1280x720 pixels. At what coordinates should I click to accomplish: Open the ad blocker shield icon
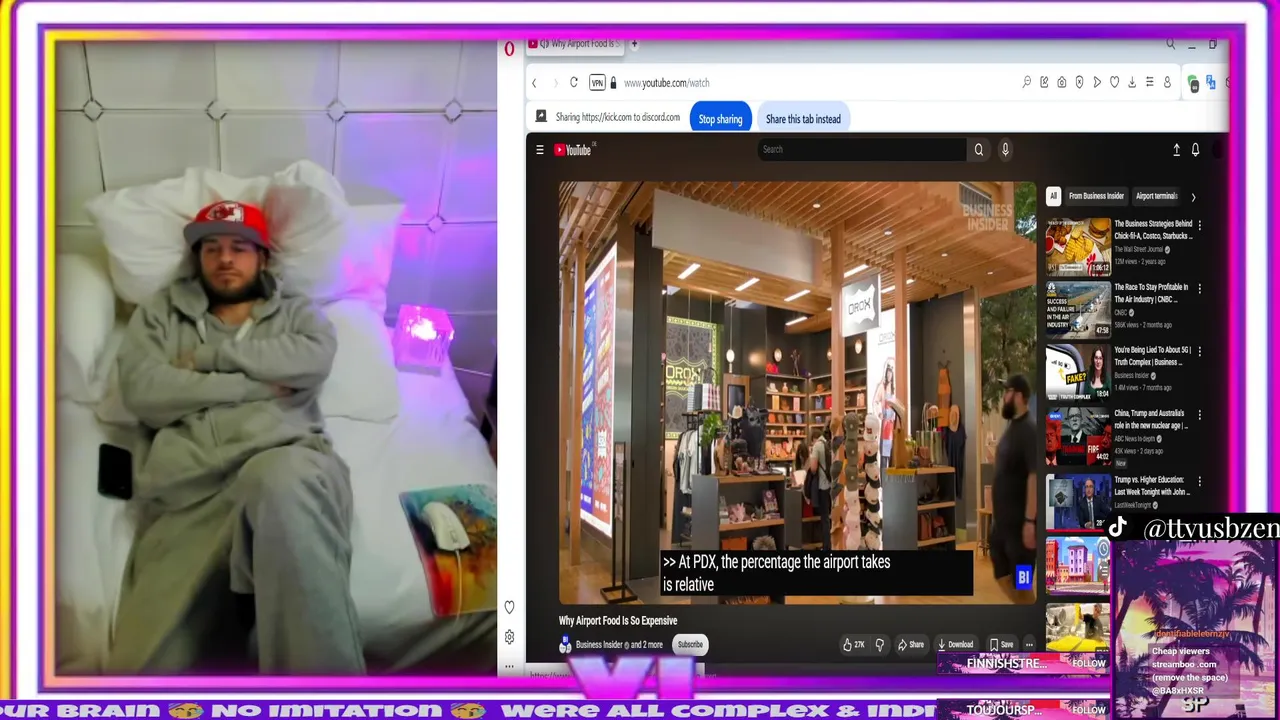[x=1079, y=83]
